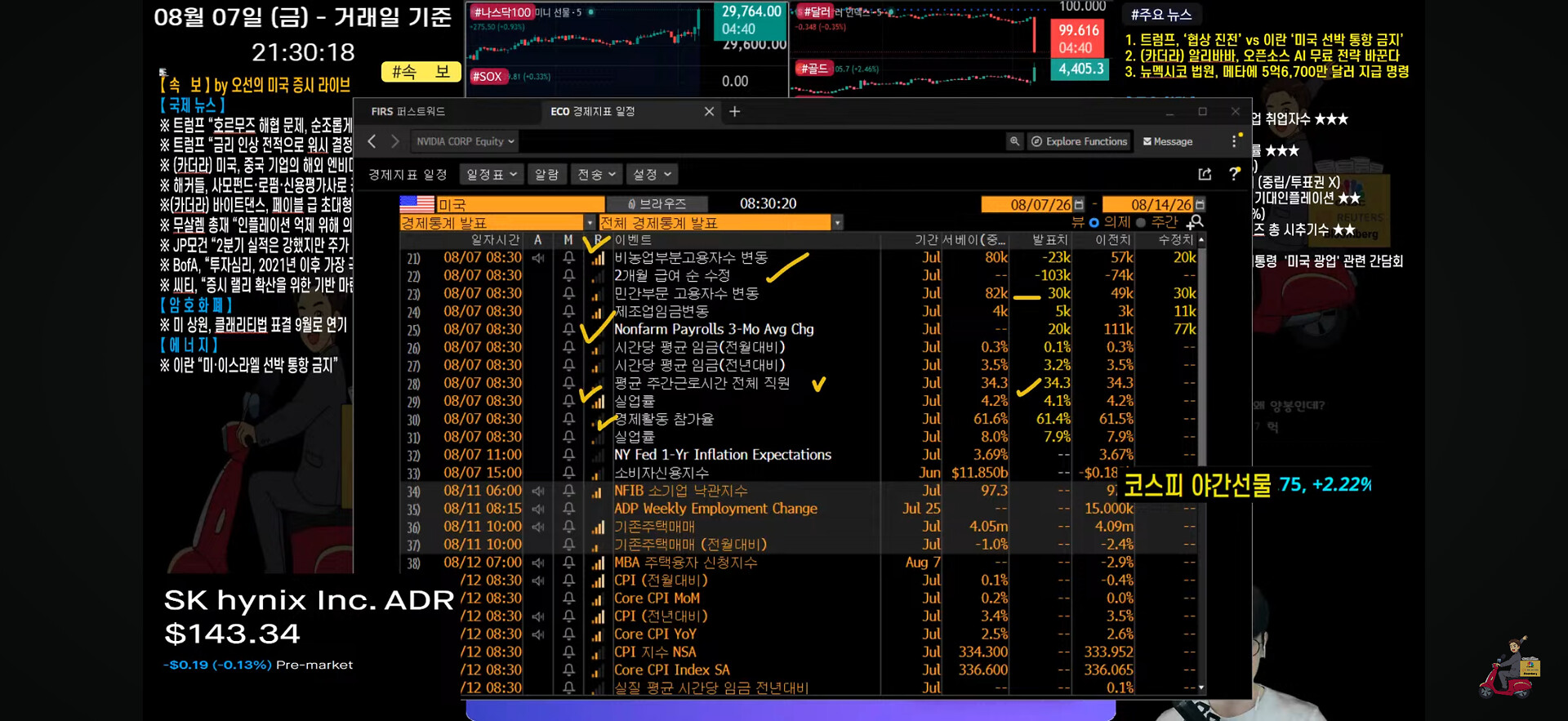The width and height of the screenshot is (1568, 721).
Task: Click the bell alert icon for 제조업임금변동
Action: point(569,311)
